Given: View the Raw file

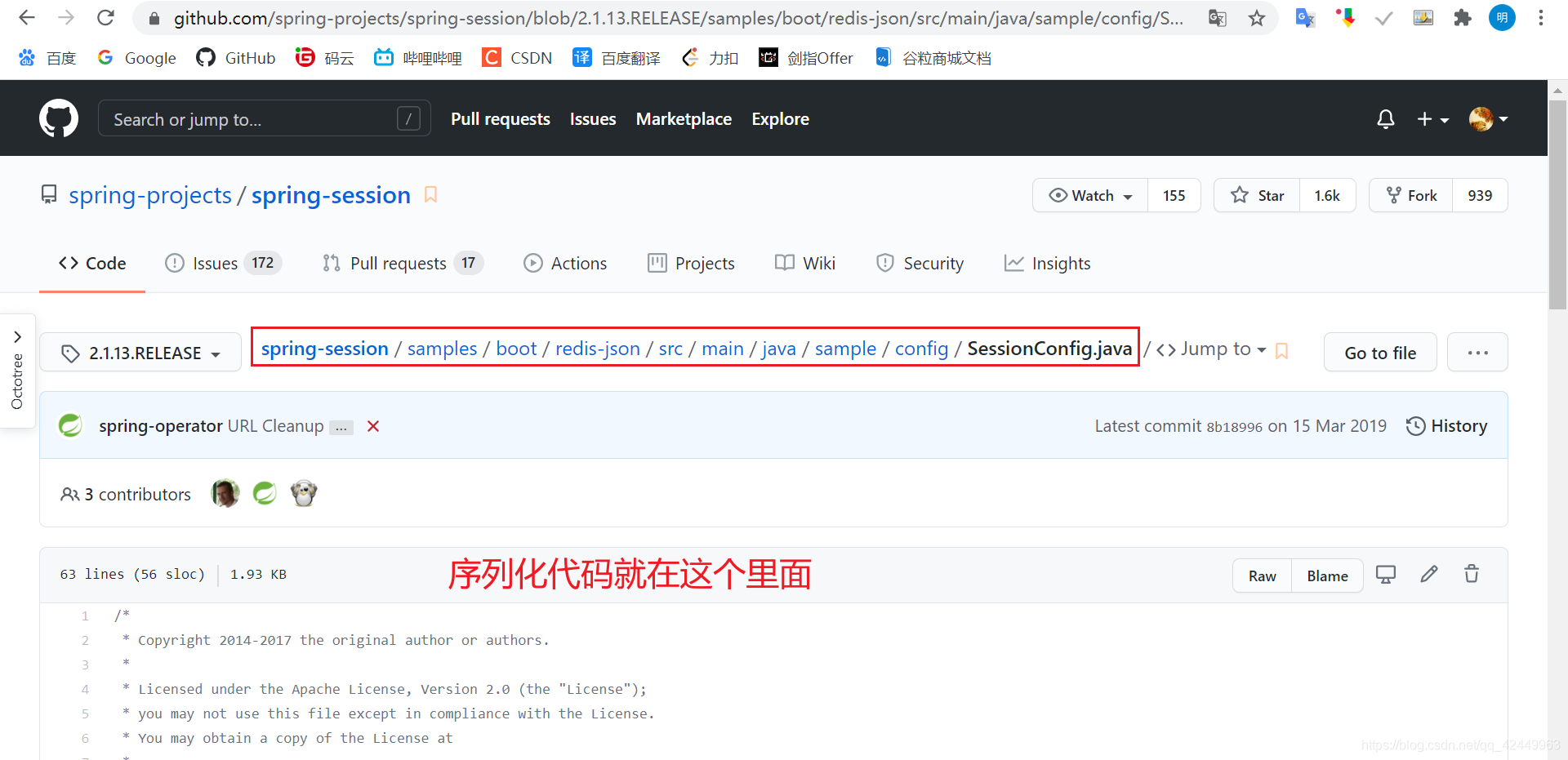Looking at the screenshot, I should [1262, 576].
